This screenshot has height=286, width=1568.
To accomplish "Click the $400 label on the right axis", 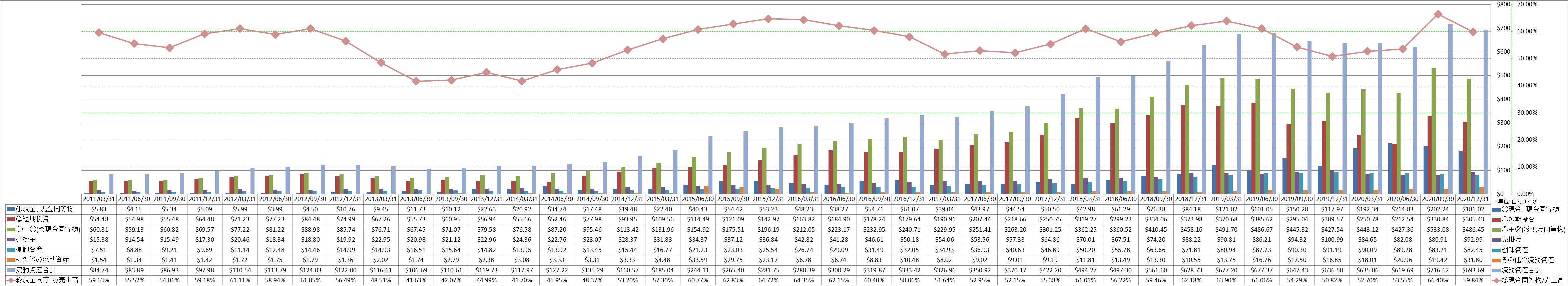I will (x=1504, y=99).
